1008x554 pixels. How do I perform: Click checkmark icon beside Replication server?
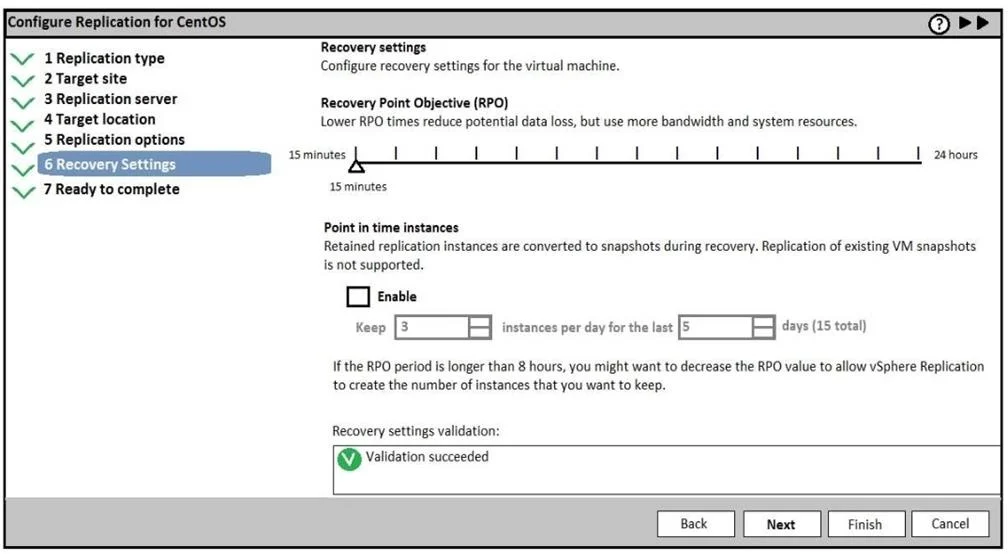pos(22,102)
